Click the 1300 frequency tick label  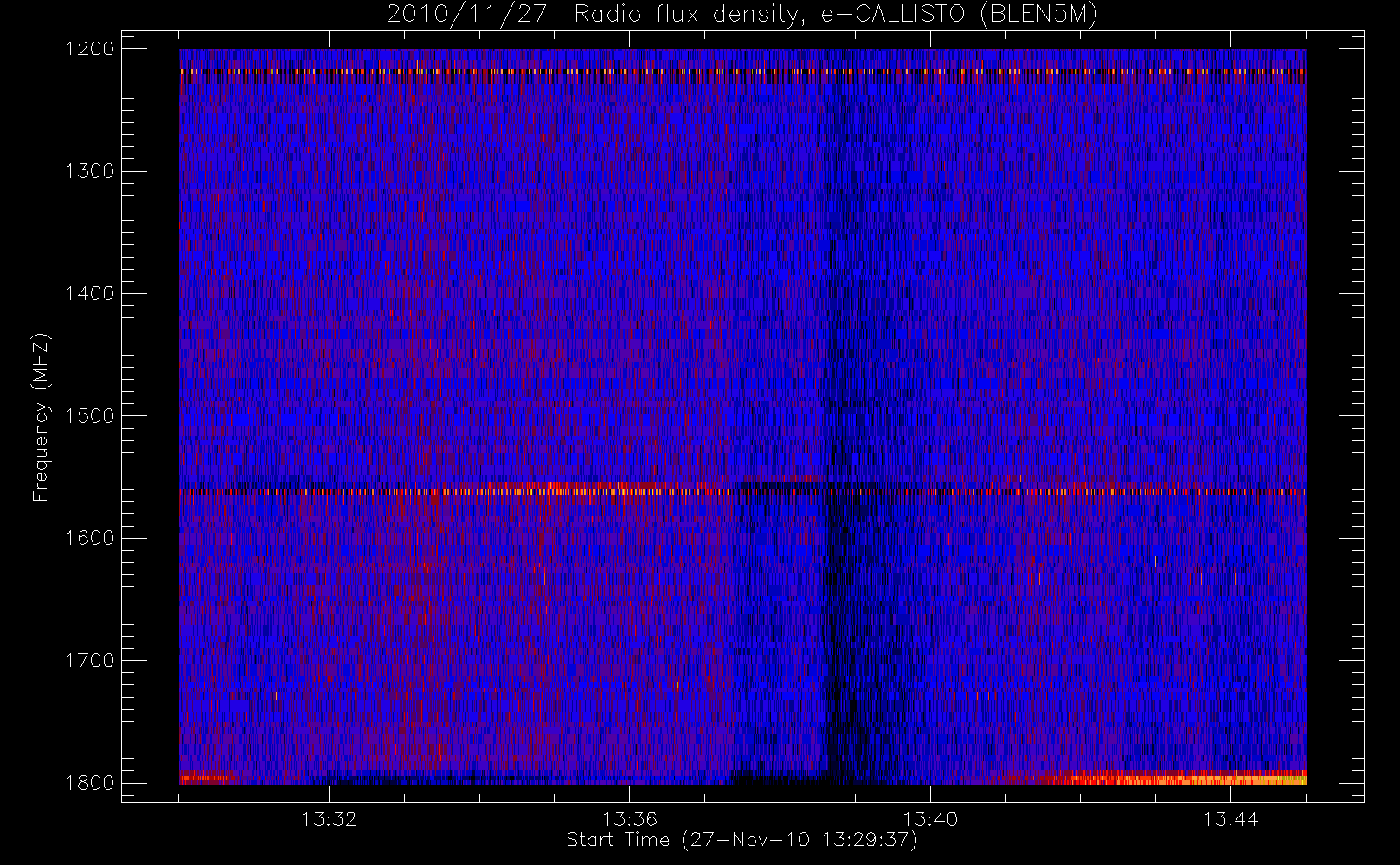pyautogui.click(x=90, y=171)
